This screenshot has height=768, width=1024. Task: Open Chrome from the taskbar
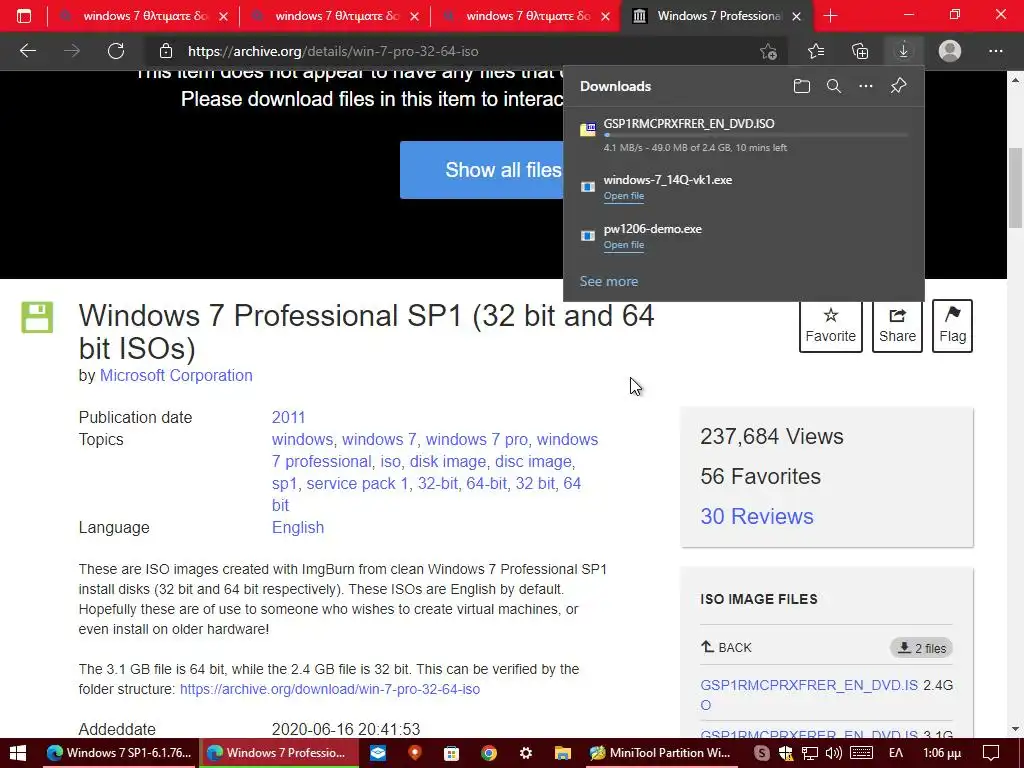coord(488,753)
